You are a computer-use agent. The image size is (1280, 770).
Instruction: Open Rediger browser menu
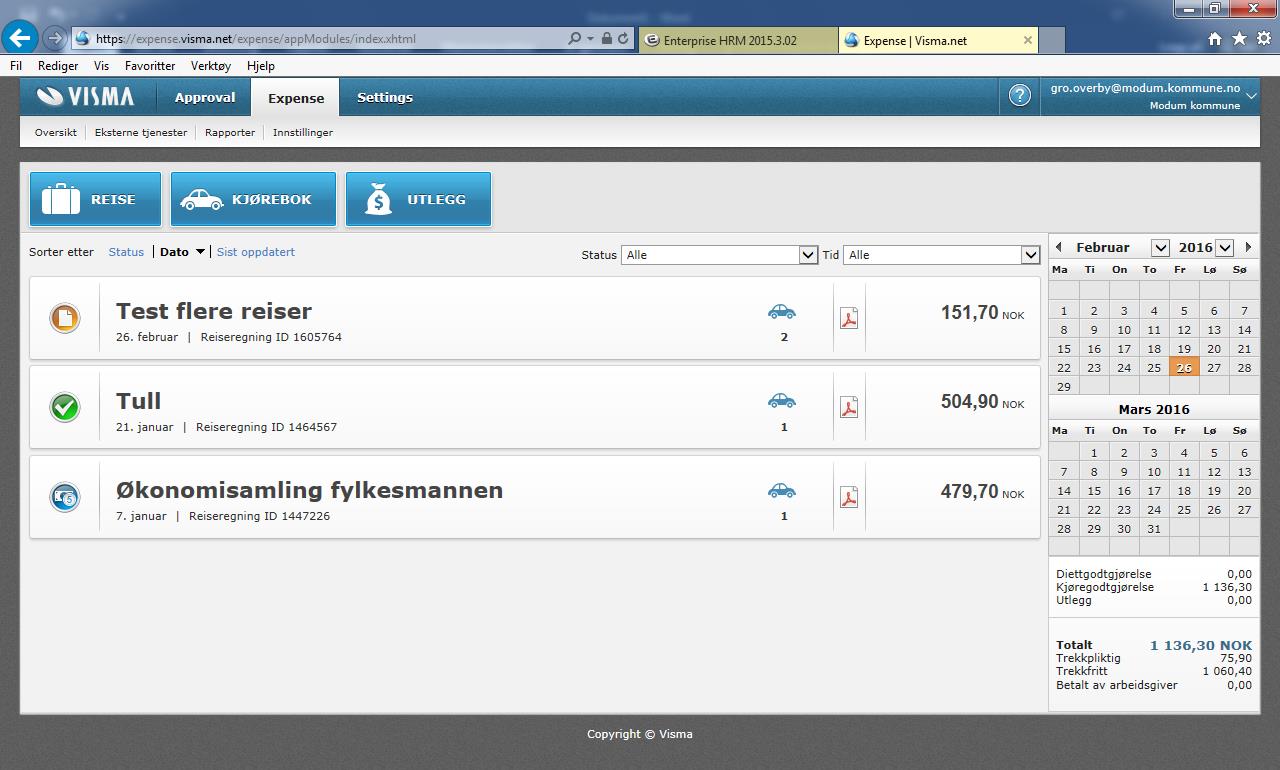point(58,66)
